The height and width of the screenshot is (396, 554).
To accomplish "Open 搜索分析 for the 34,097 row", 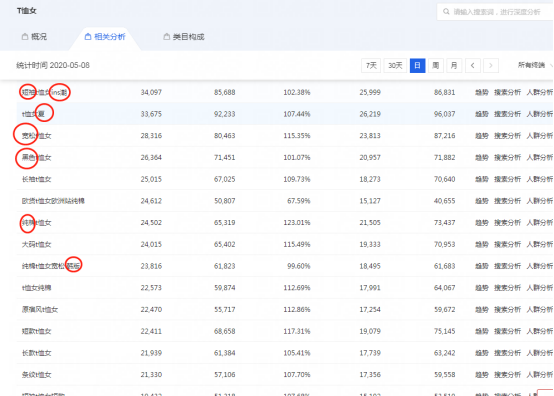I will tap(507, 93).
